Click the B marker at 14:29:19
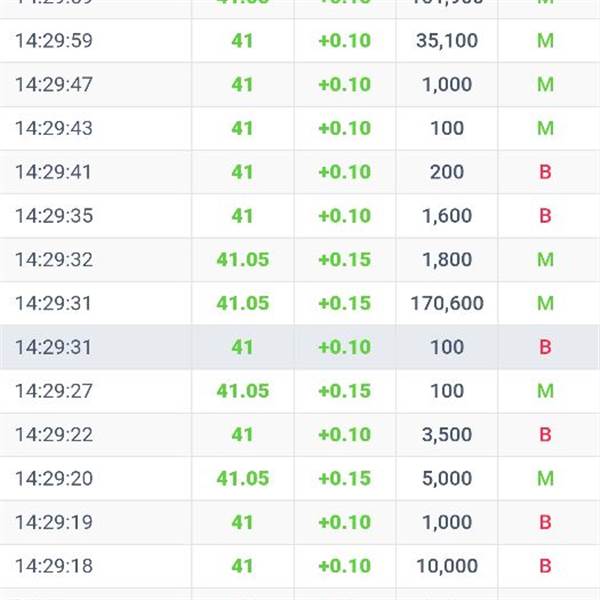600x600 pixels. 545,522
